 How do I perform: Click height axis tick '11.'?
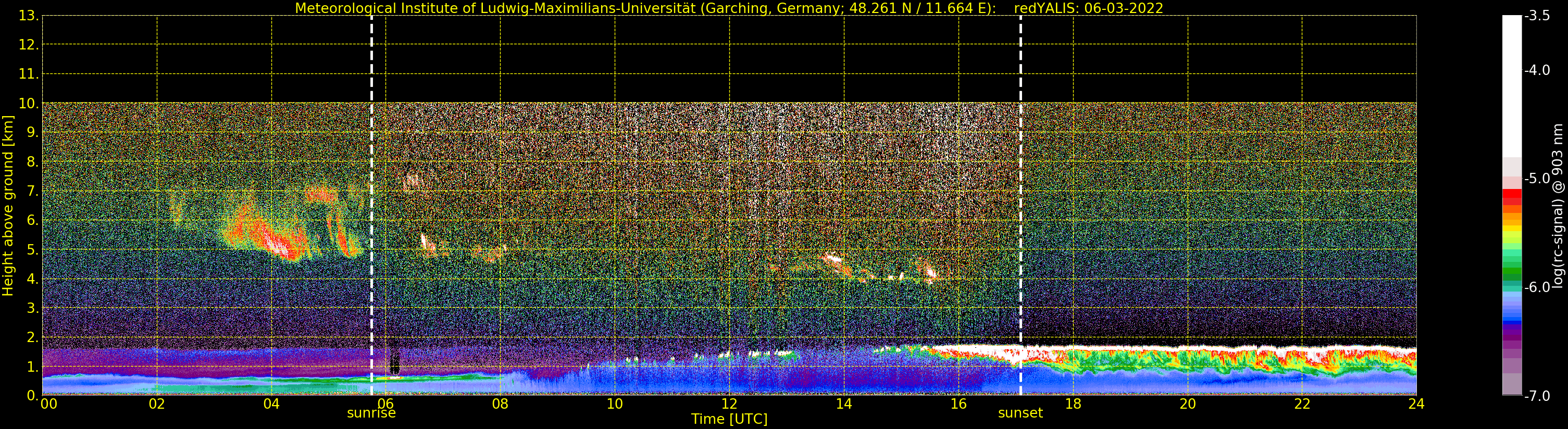[x=29, y=74]
